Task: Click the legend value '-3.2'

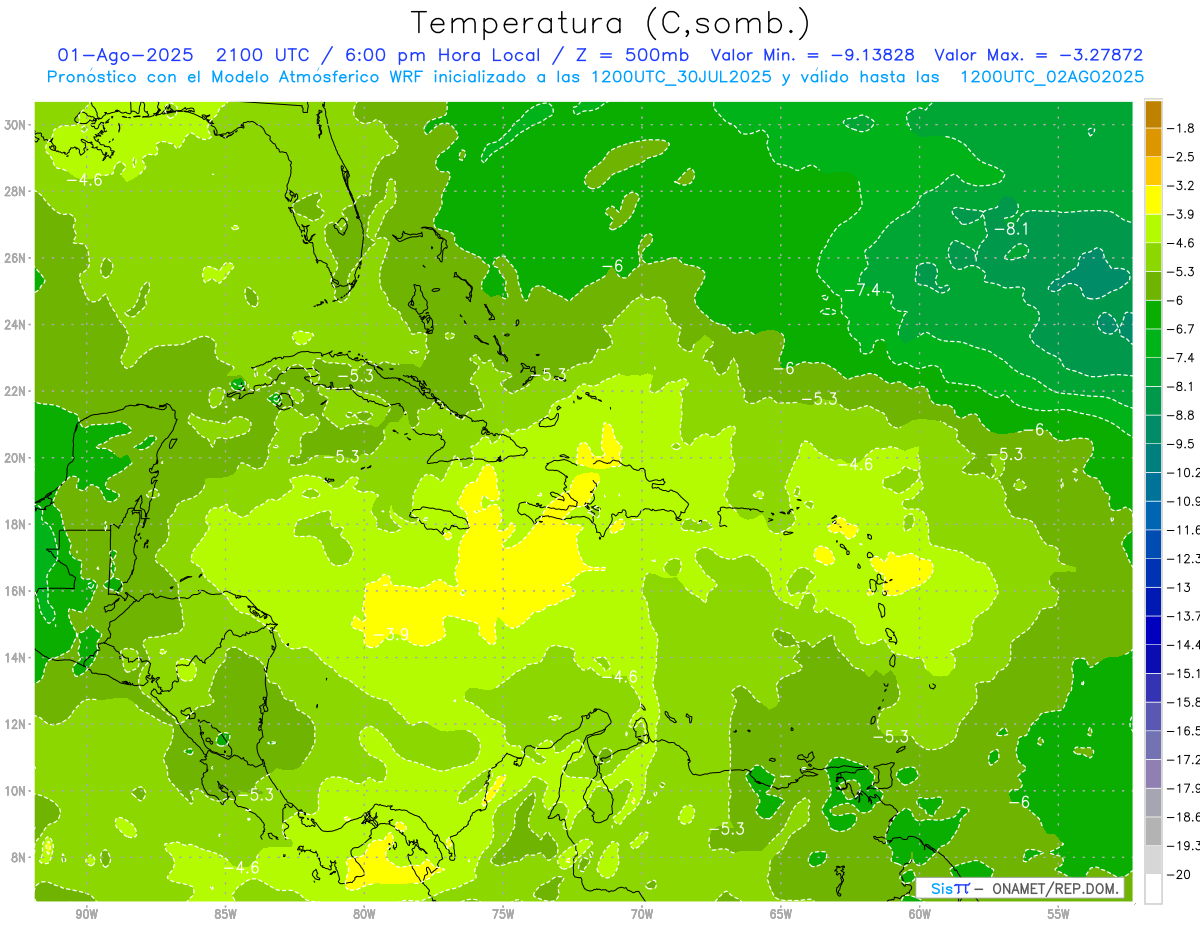Action: click(x=1181, y=186)
